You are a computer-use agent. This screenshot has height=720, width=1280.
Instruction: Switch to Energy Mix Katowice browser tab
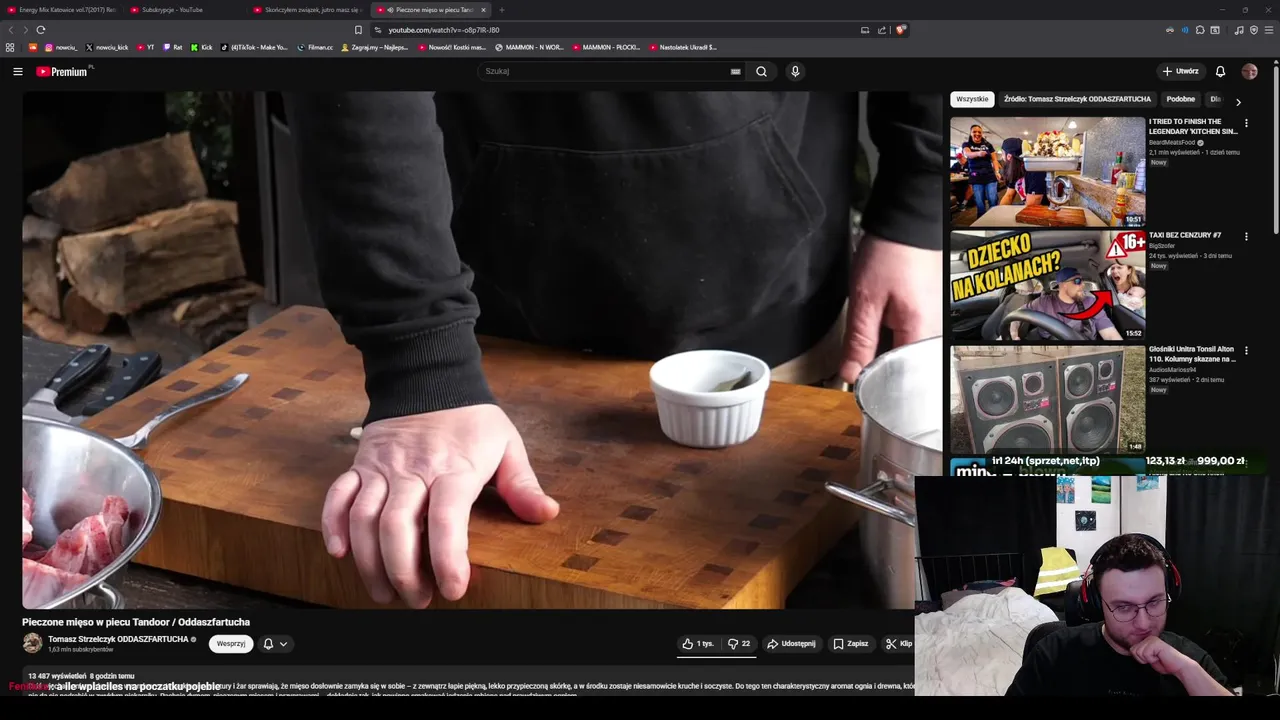point(62,10)
